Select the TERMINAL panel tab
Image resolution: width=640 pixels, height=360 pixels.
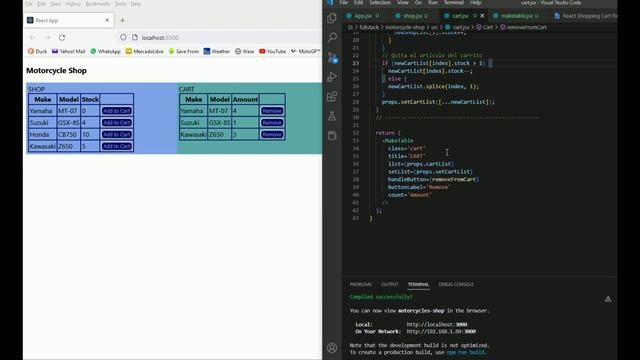pyautogui.click(x=418, y=284)
